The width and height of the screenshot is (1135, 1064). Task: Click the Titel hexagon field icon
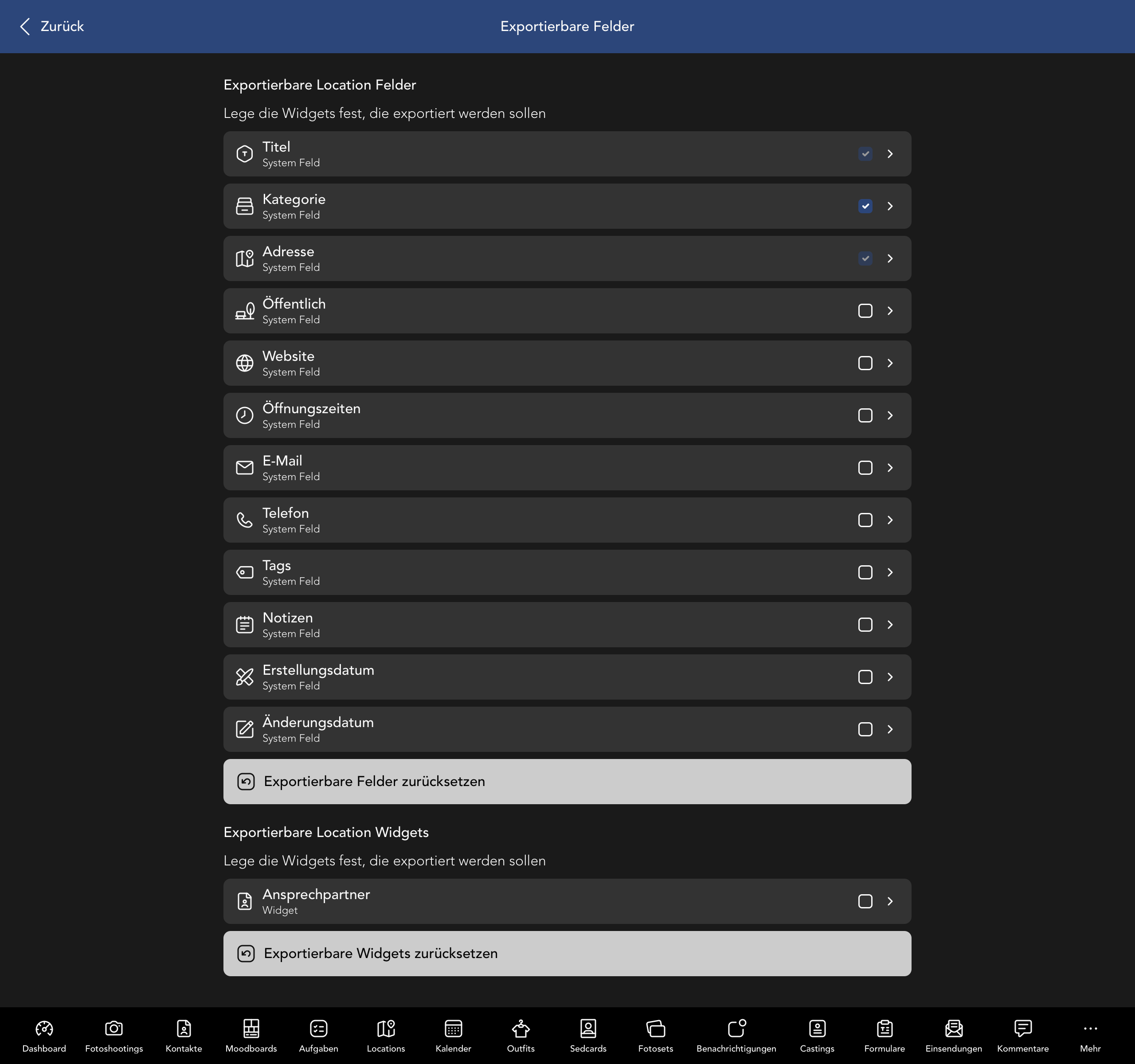[244, 154]
